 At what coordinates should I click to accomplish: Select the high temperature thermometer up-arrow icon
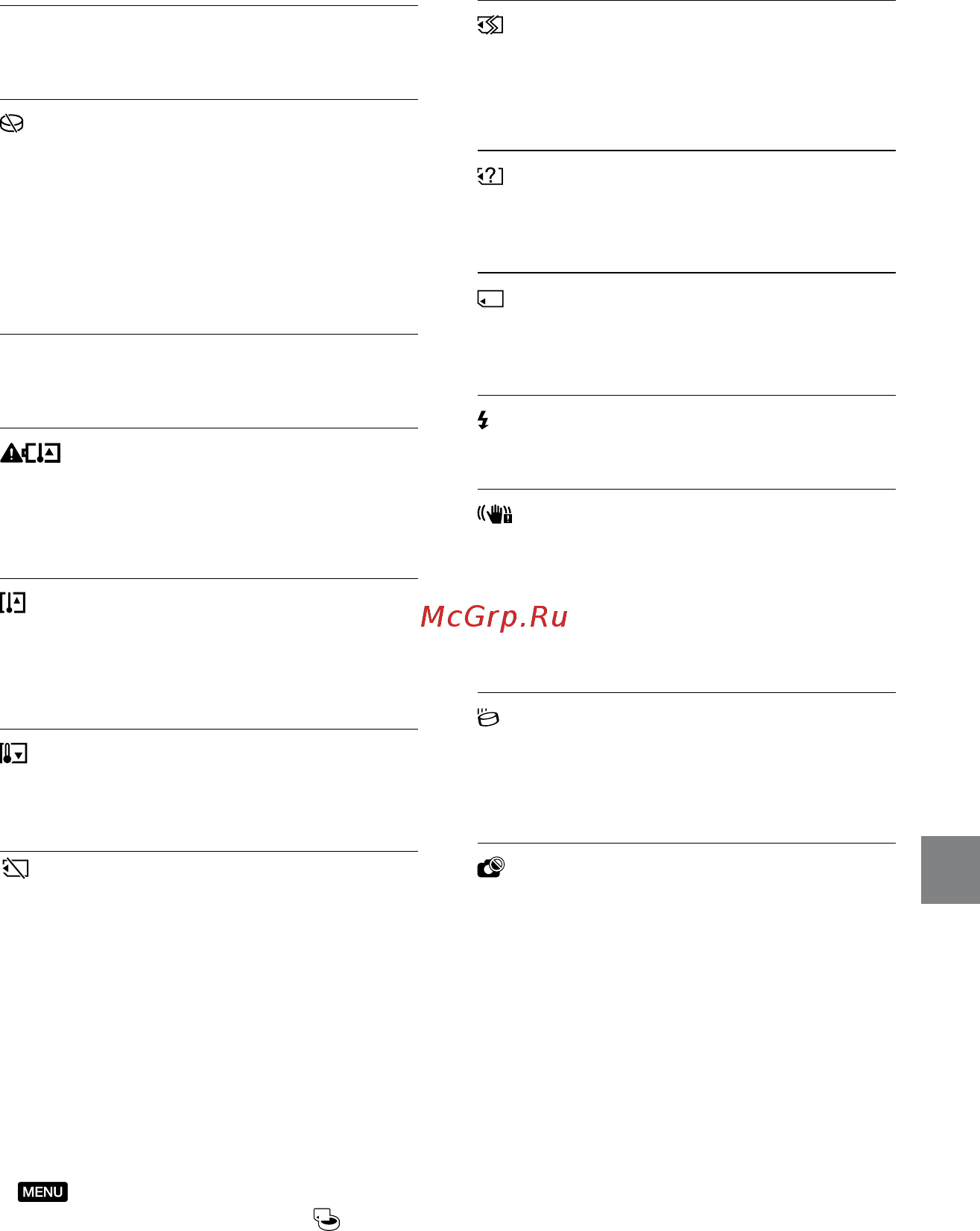pyautogui.click(x=13, y=603)
